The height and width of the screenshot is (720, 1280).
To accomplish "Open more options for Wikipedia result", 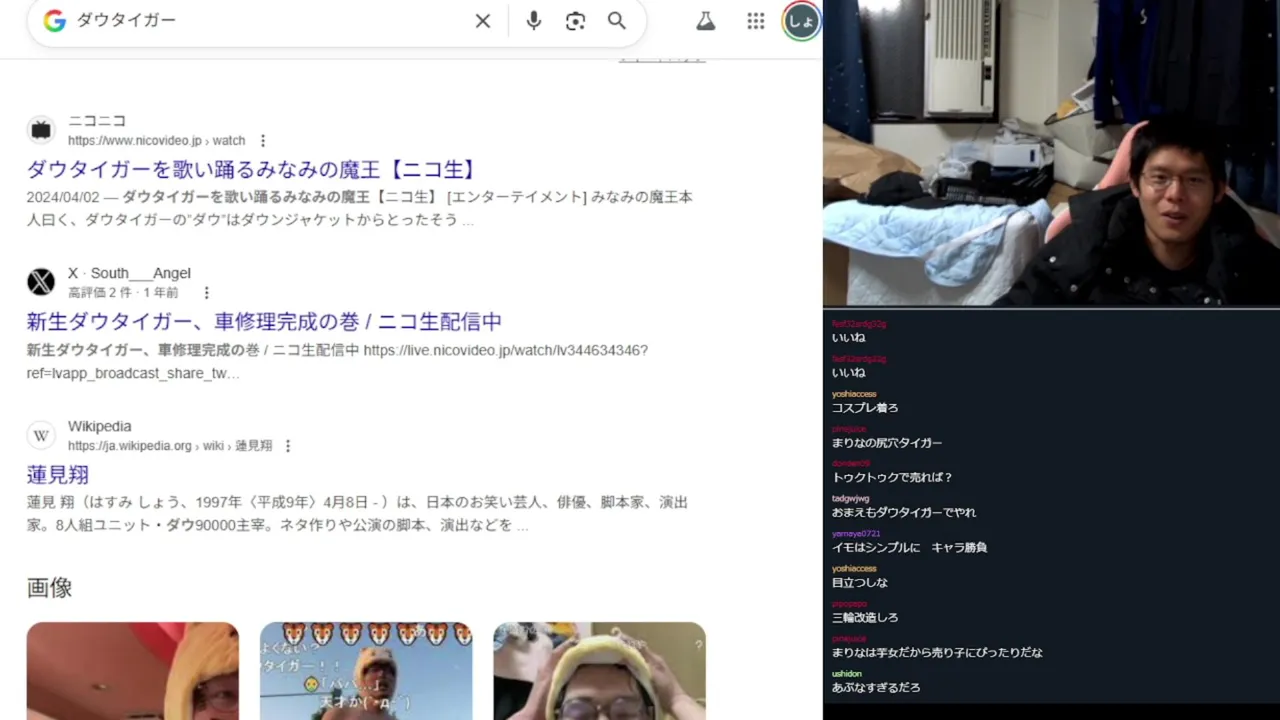I will [x=288, y=446].
